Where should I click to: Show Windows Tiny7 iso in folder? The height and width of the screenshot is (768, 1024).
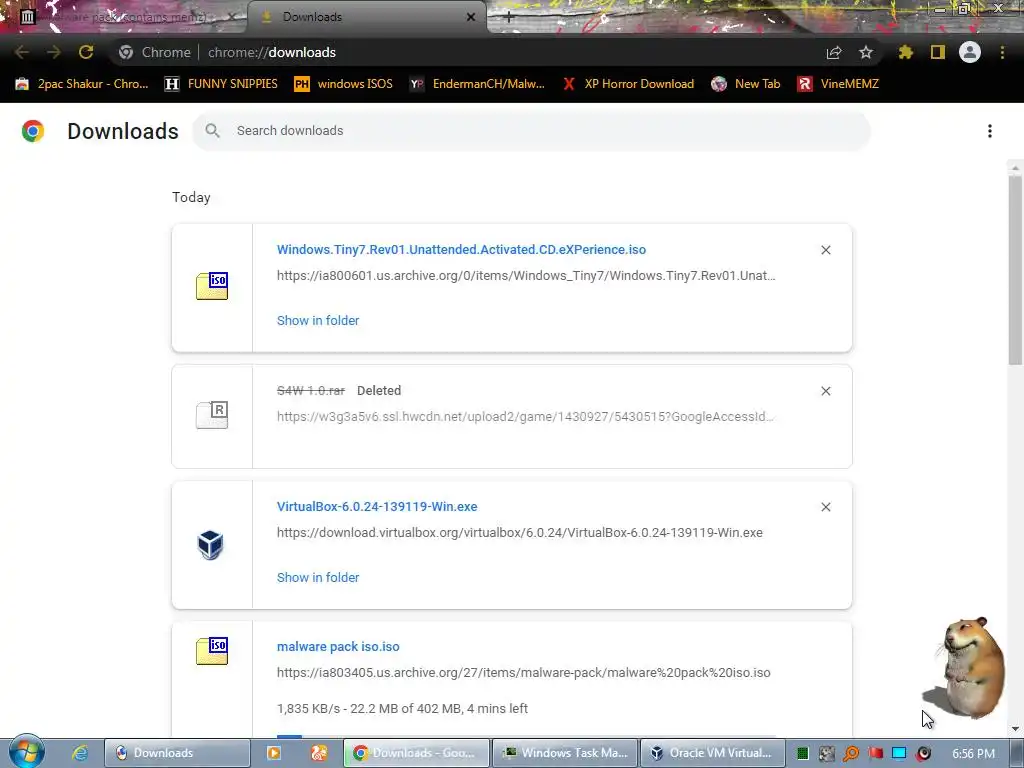point(318,321)
